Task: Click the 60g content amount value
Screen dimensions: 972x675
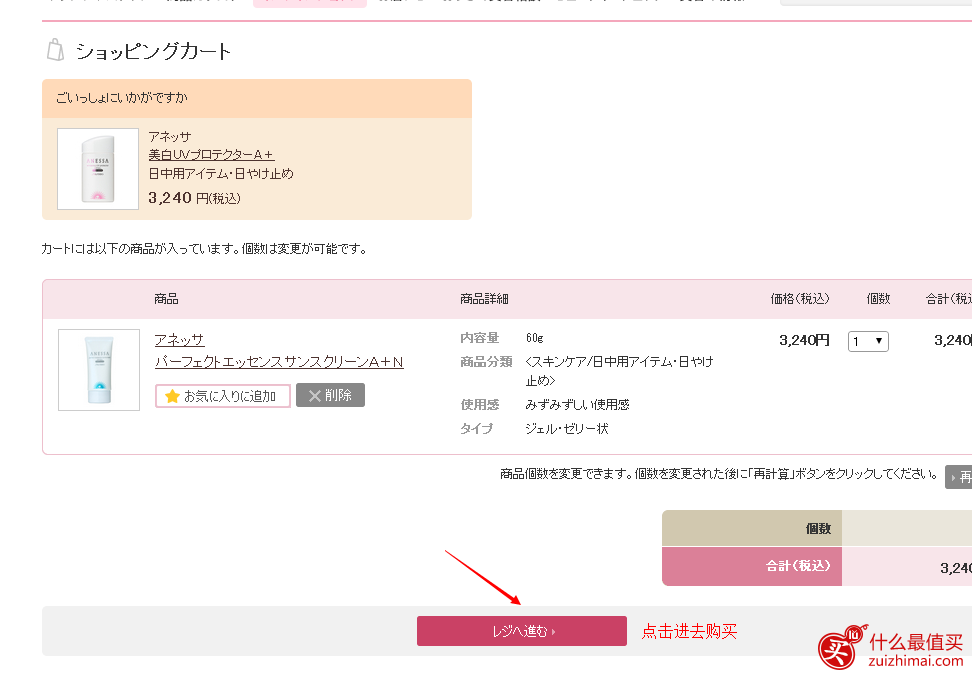Action: [534, 338]
